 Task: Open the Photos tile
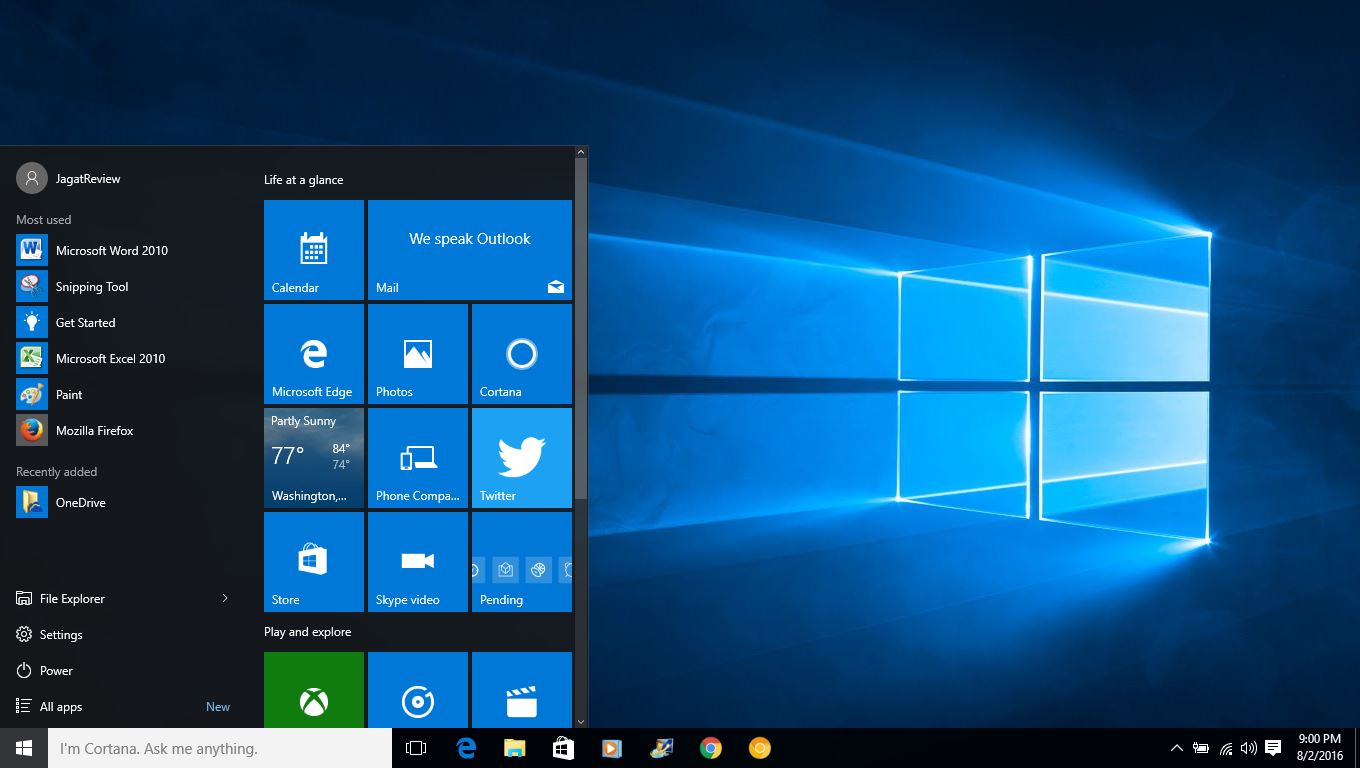tap(417, 354)
